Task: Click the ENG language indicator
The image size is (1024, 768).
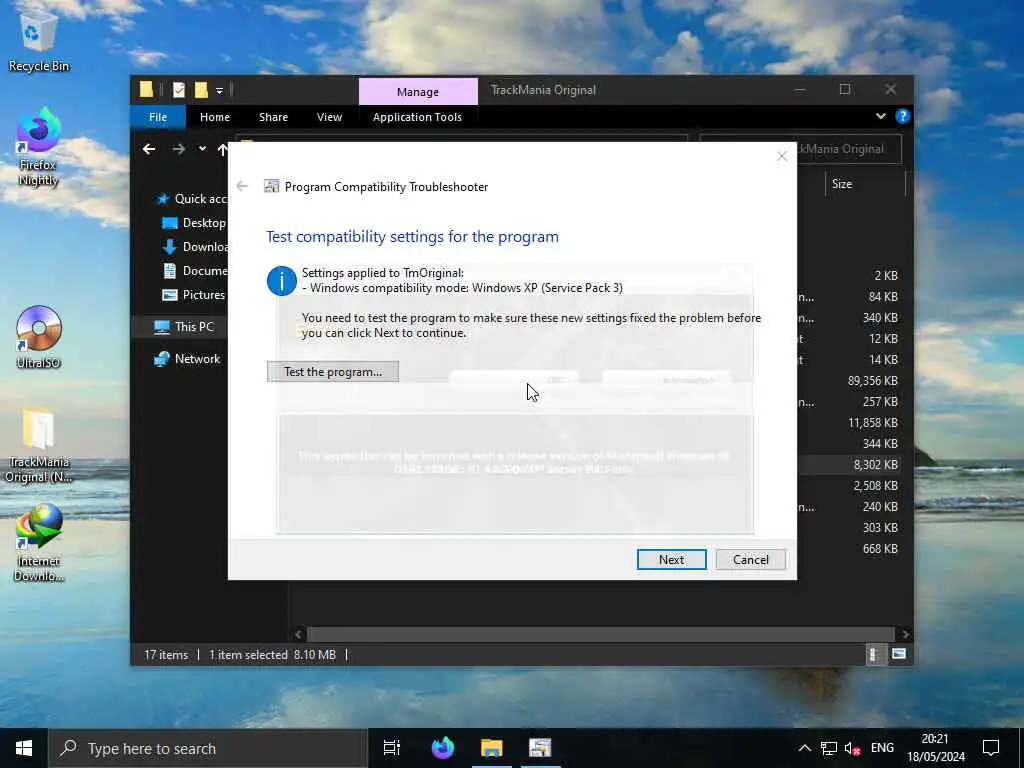Action: pos(882,748)
